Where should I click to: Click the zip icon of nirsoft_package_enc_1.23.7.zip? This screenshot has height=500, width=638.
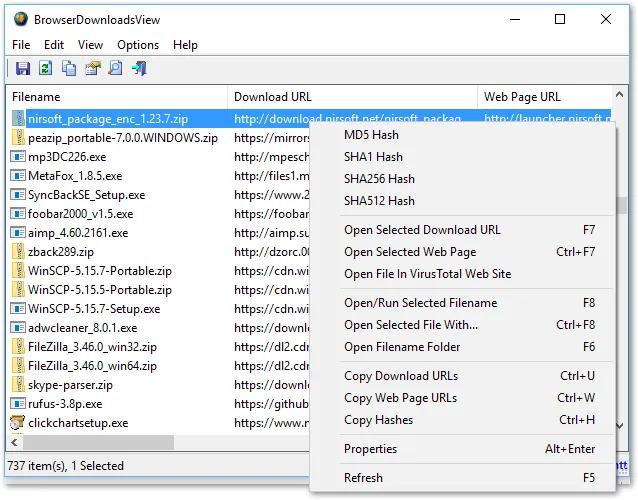pos(18,118)
